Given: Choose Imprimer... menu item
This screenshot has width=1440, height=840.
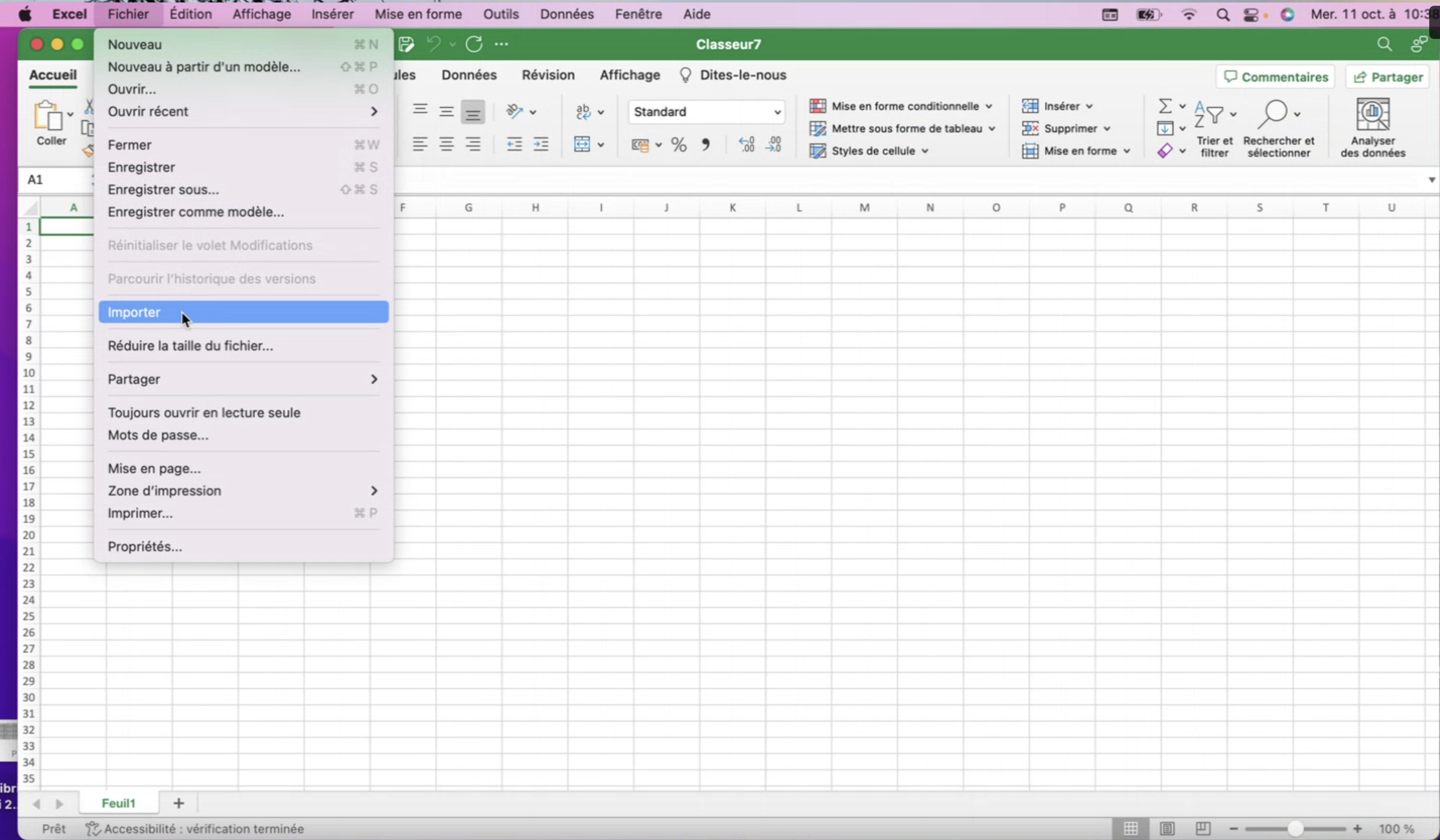Looking at the screenshot, I should pos(243,514).
